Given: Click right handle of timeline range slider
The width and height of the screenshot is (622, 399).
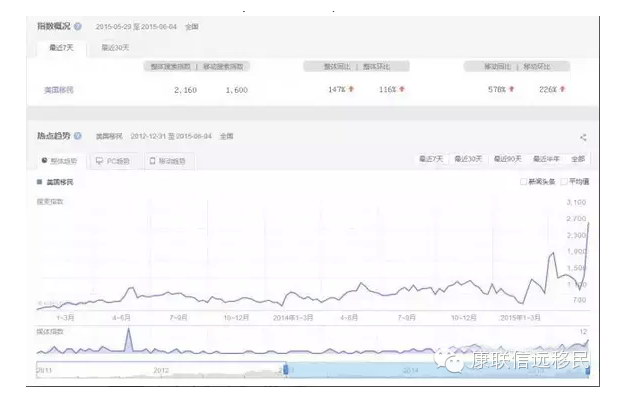Looking at the screenshot, I should [587, 370].
